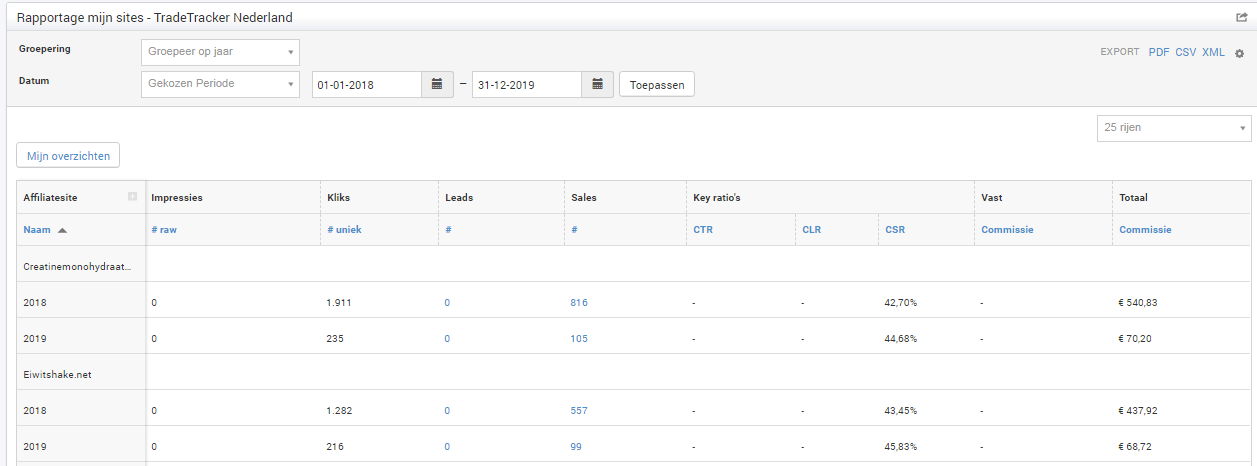This screenshot has height=466, width=1257.
Task: Export report as PDF
Action: click(1159, 52)
